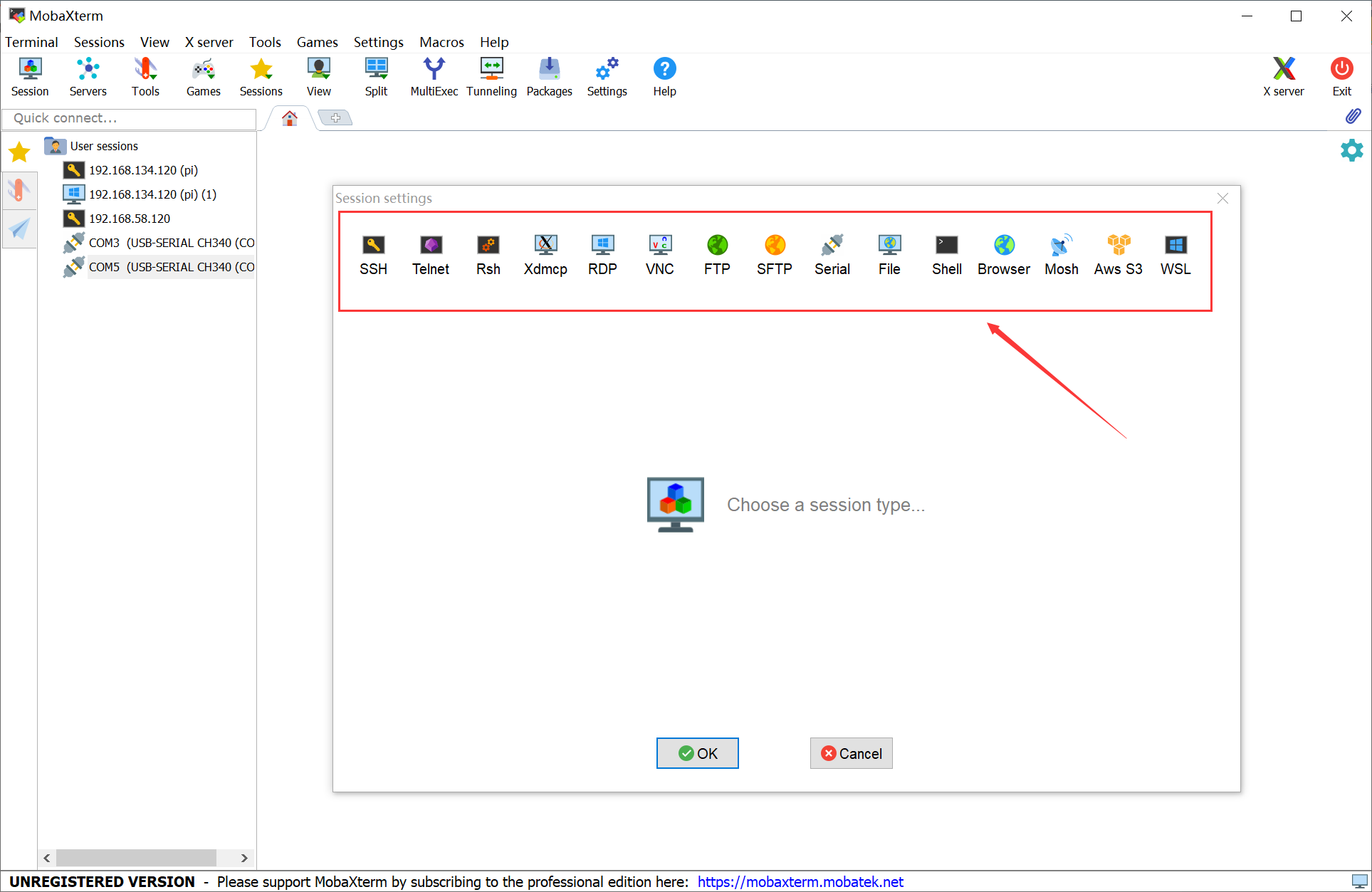The image size is (1372, 892).
Task: Select COM5 USB-SERIAL CH340 session
Action: pyautogui.click(x=171, y=267)
